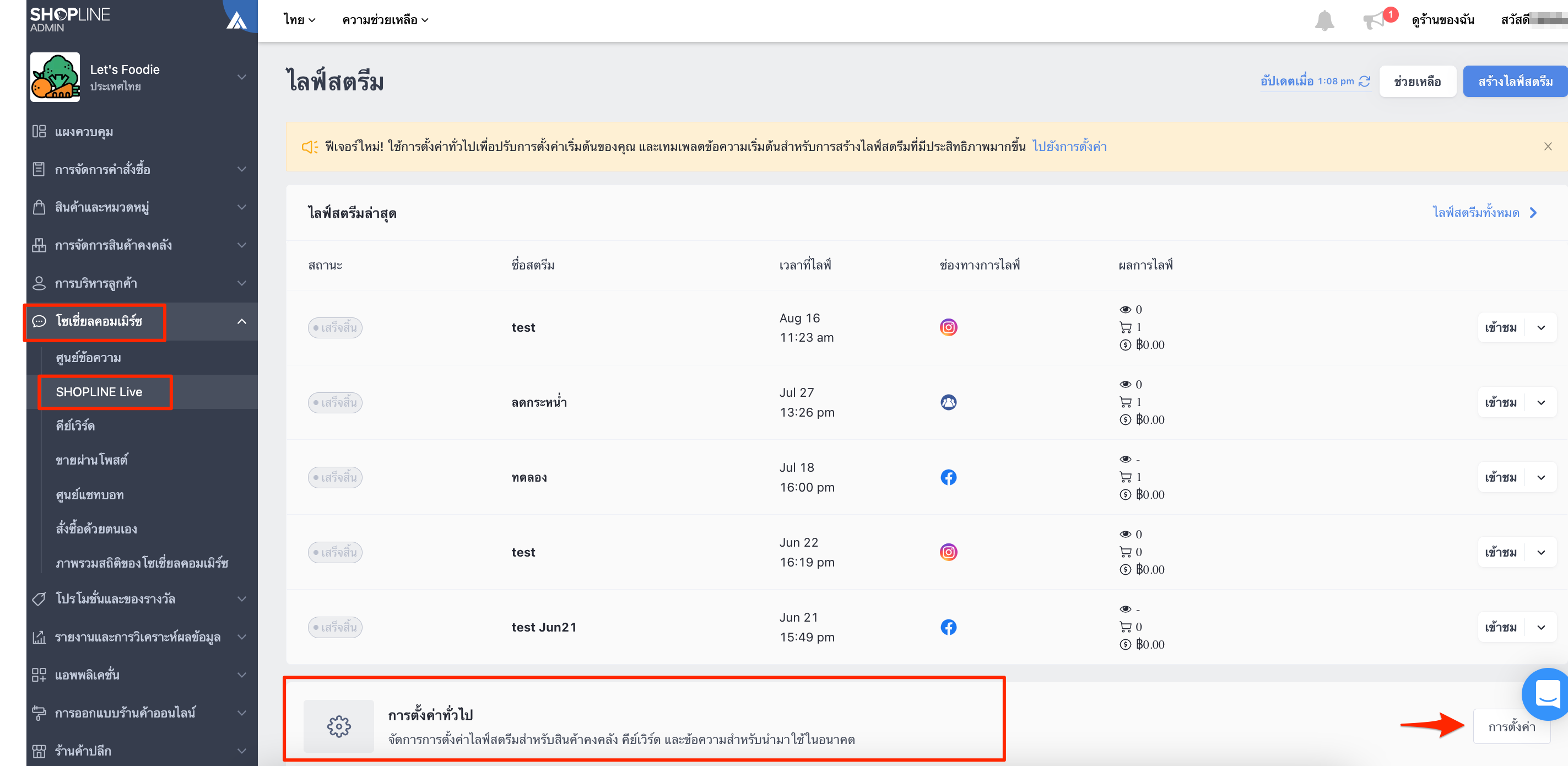Select SHOPLINE Live in the sidebar
The width and height of the screenshot is (1568, 766).
[x=99, y=392]
